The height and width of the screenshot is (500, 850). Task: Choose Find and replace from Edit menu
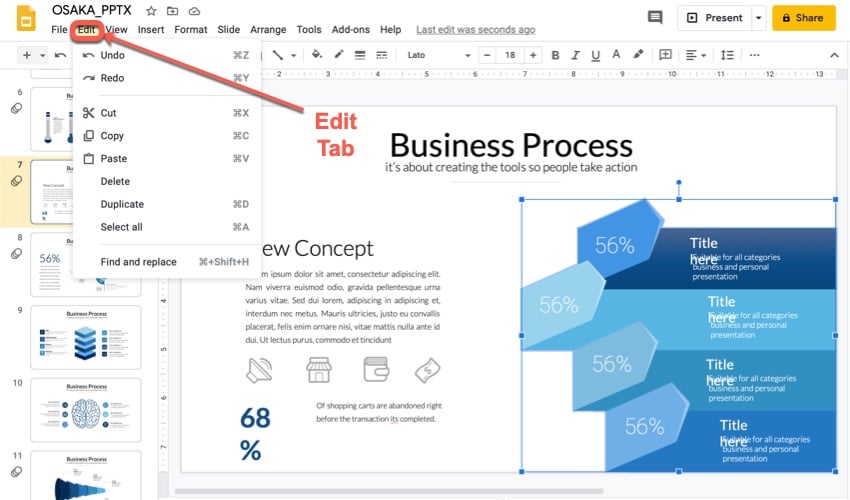(x=138, y=262)
